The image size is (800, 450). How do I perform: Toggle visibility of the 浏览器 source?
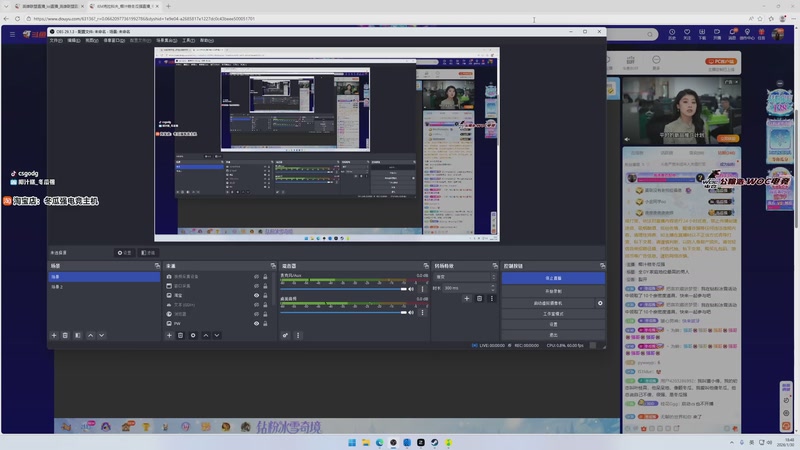(256, 314)
